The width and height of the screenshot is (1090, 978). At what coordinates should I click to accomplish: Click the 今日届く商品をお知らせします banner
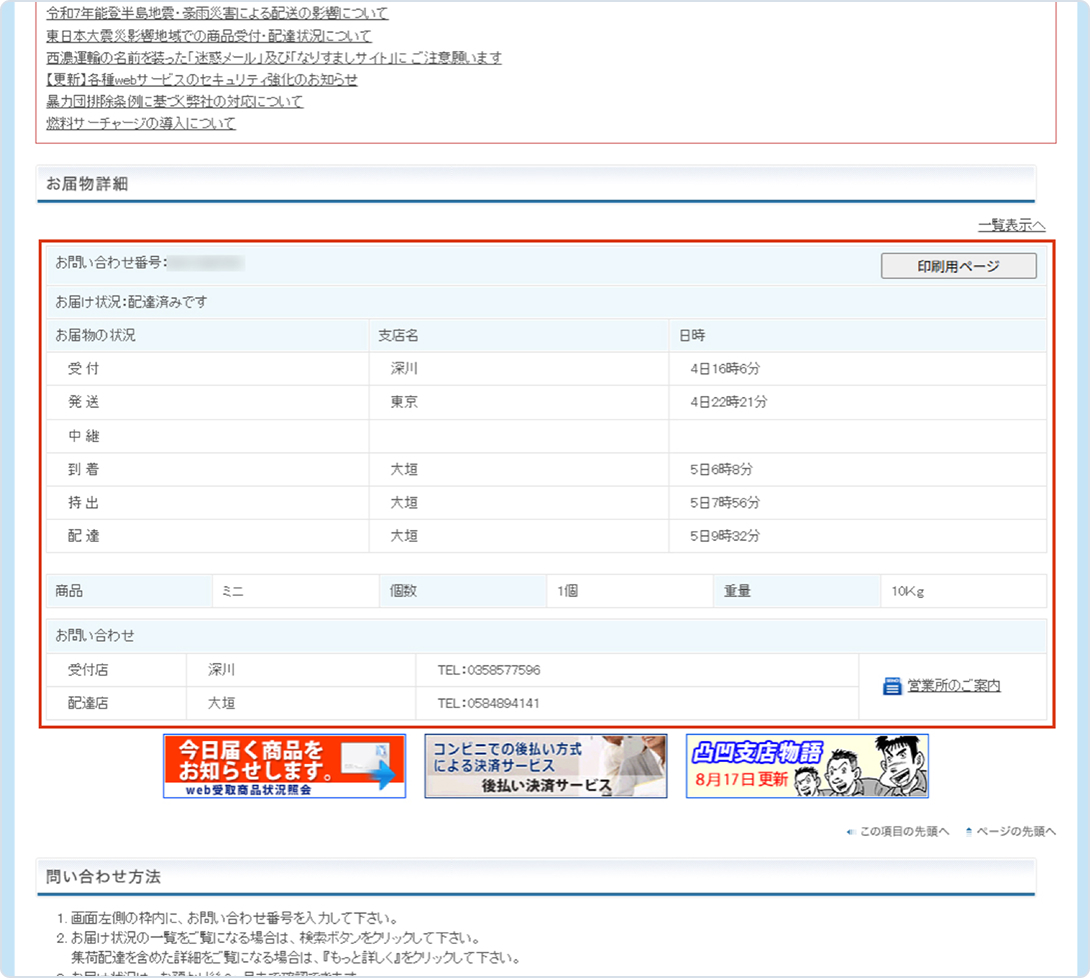(x=284, y=766)
